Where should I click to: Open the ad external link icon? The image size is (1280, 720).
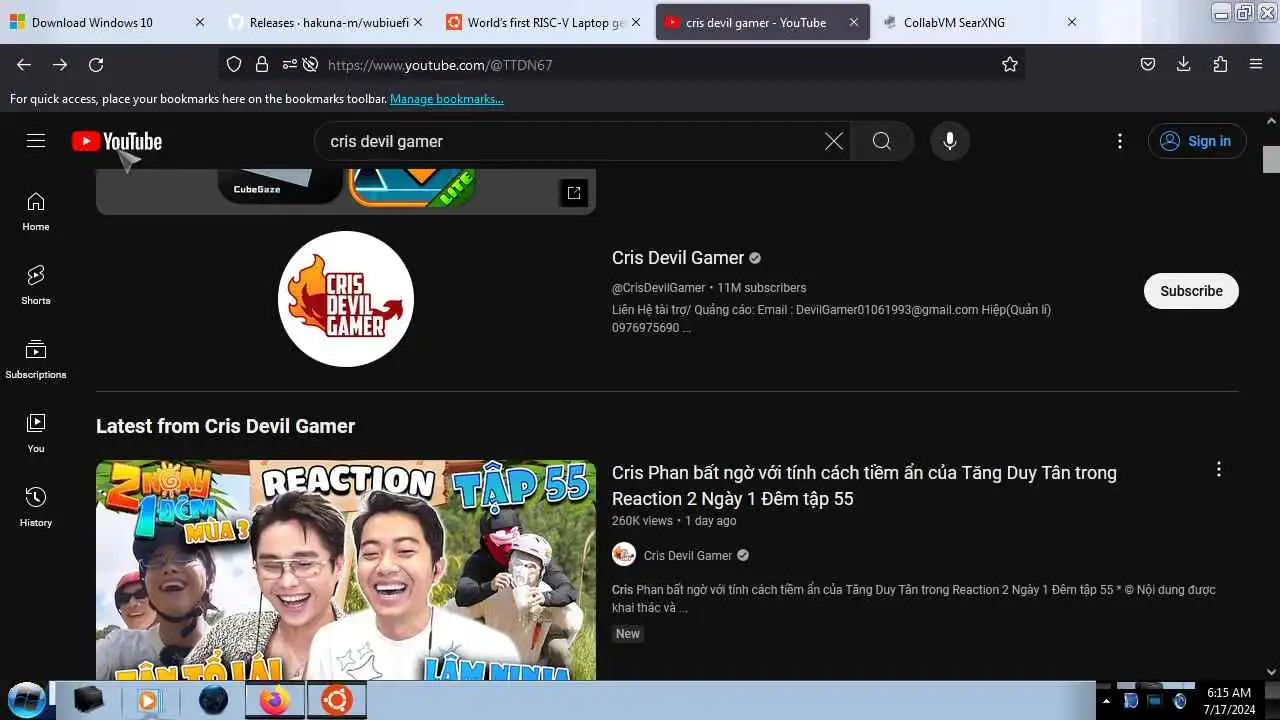coord(574,193)
